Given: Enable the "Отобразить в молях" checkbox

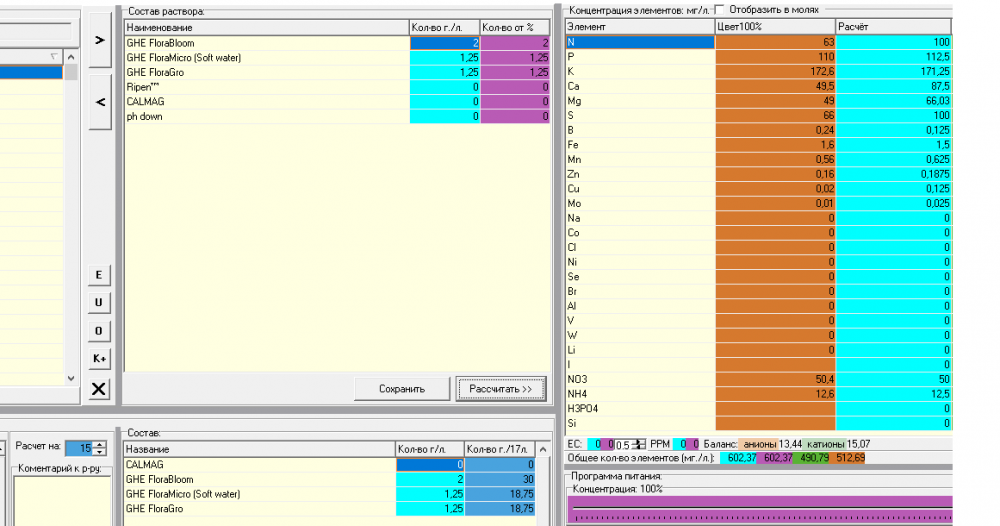Looking at the screenshot, I should point(719,10).
